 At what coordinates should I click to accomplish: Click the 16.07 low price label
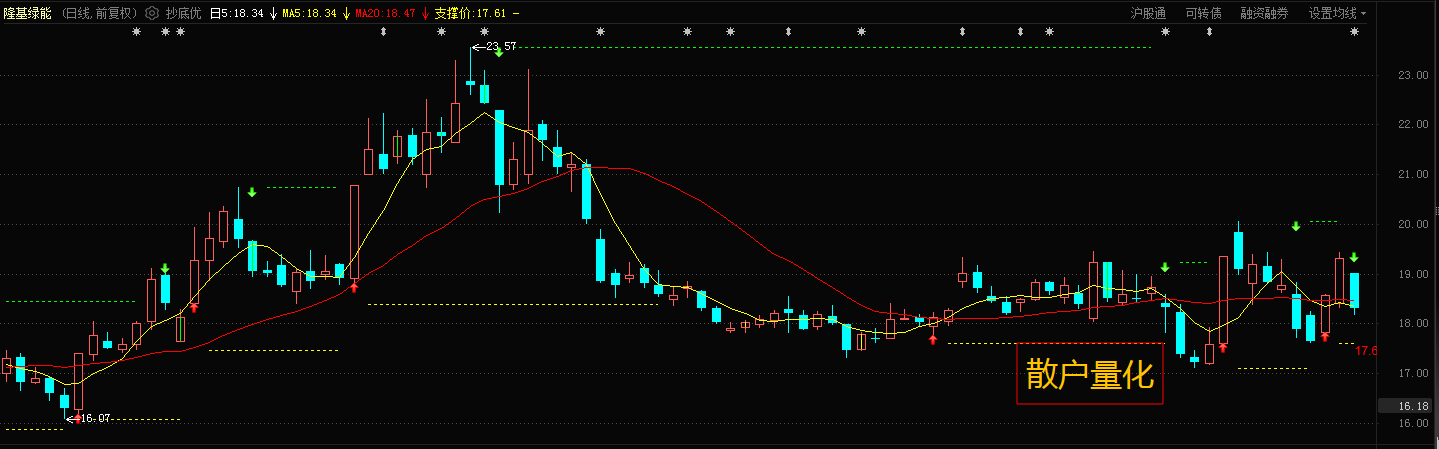(x=96, y=418)
